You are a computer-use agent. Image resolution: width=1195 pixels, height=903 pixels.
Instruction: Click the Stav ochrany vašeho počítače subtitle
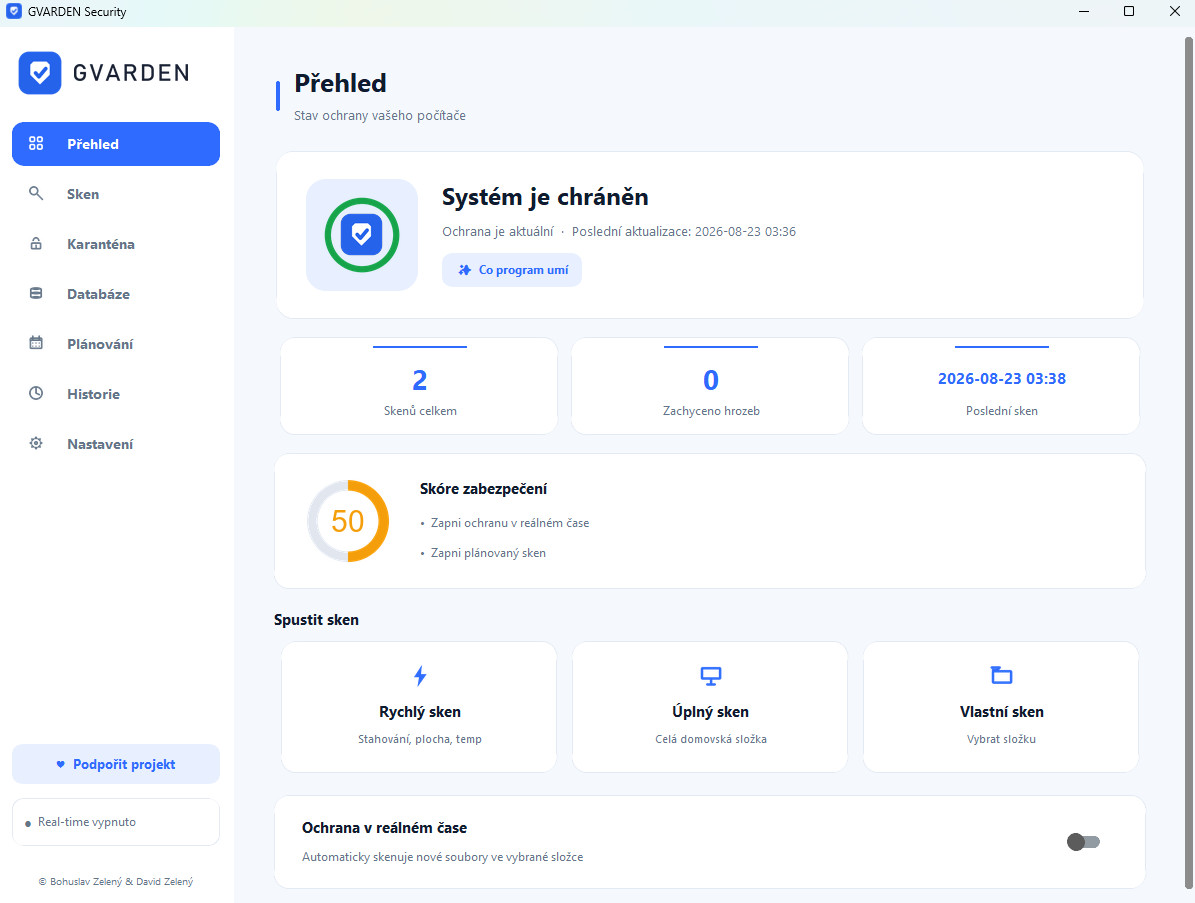(380, 116)
